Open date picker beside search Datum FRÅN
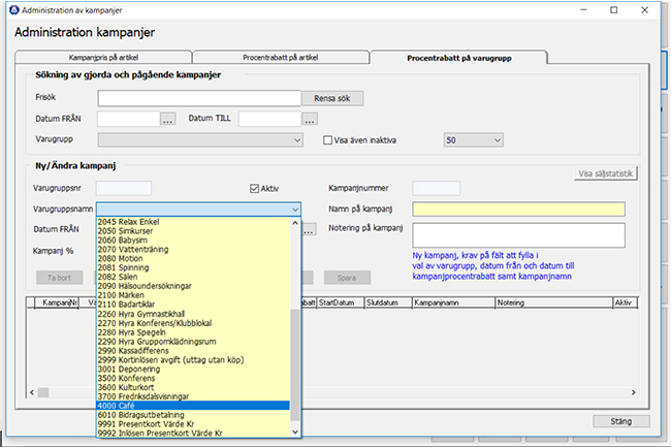Screen dimensions: 671x448 tap(168, 119)
